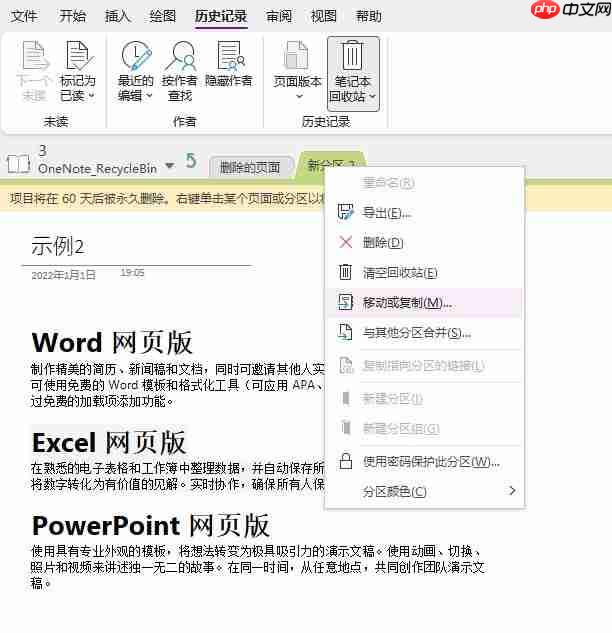Switch to the 视图 ribbon tab
The image size is (612, 633).
[x=324, y=16]
